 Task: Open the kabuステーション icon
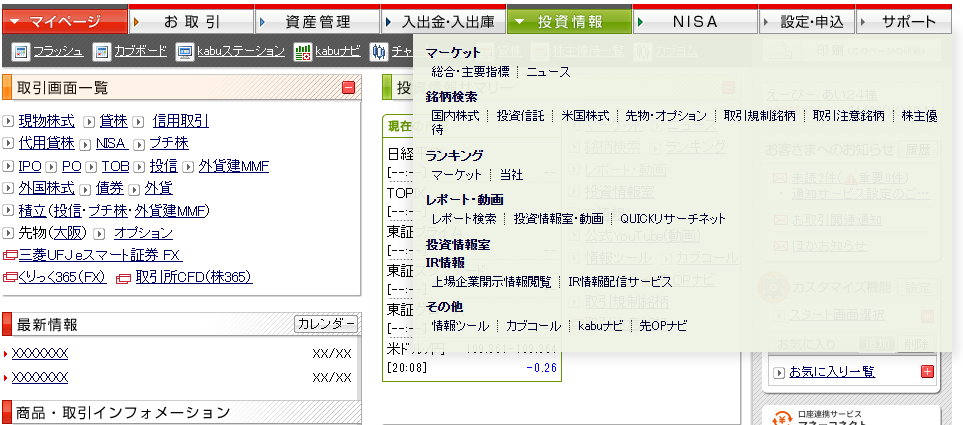(184, 52)
